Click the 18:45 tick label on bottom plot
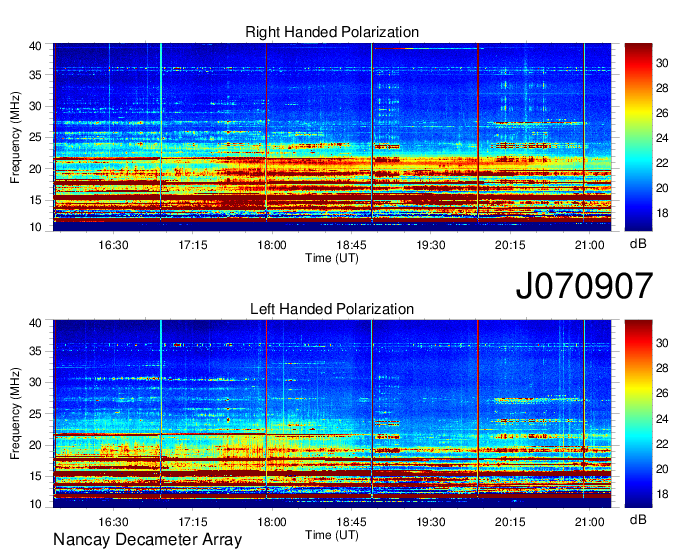Screen dimensions: 680x552 351,522
